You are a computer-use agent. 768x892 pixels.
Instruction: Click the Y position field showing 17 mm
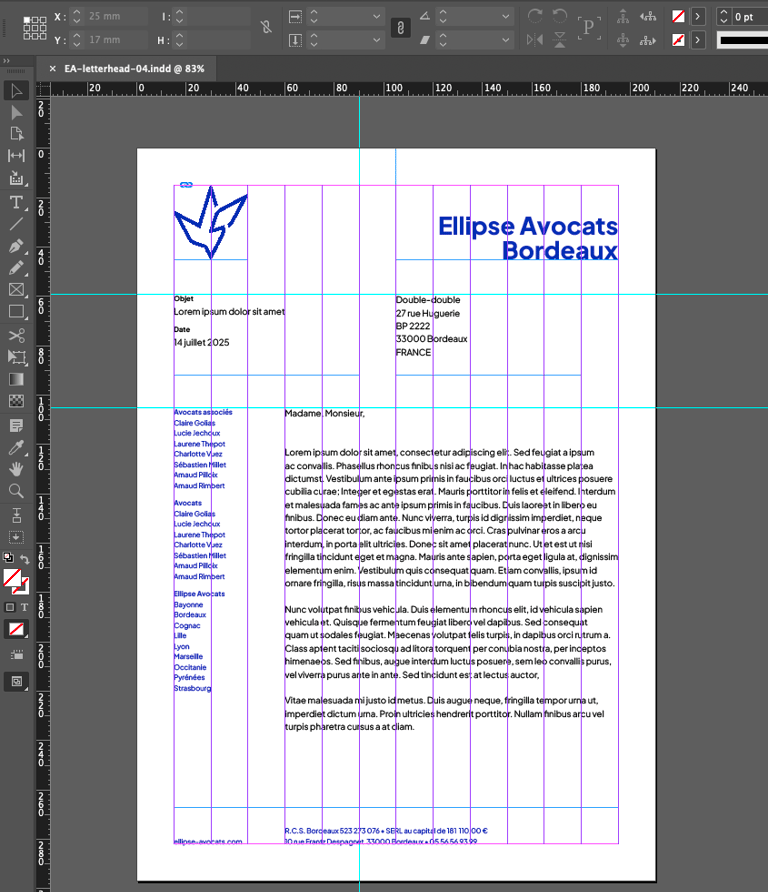tap(117, 40)
